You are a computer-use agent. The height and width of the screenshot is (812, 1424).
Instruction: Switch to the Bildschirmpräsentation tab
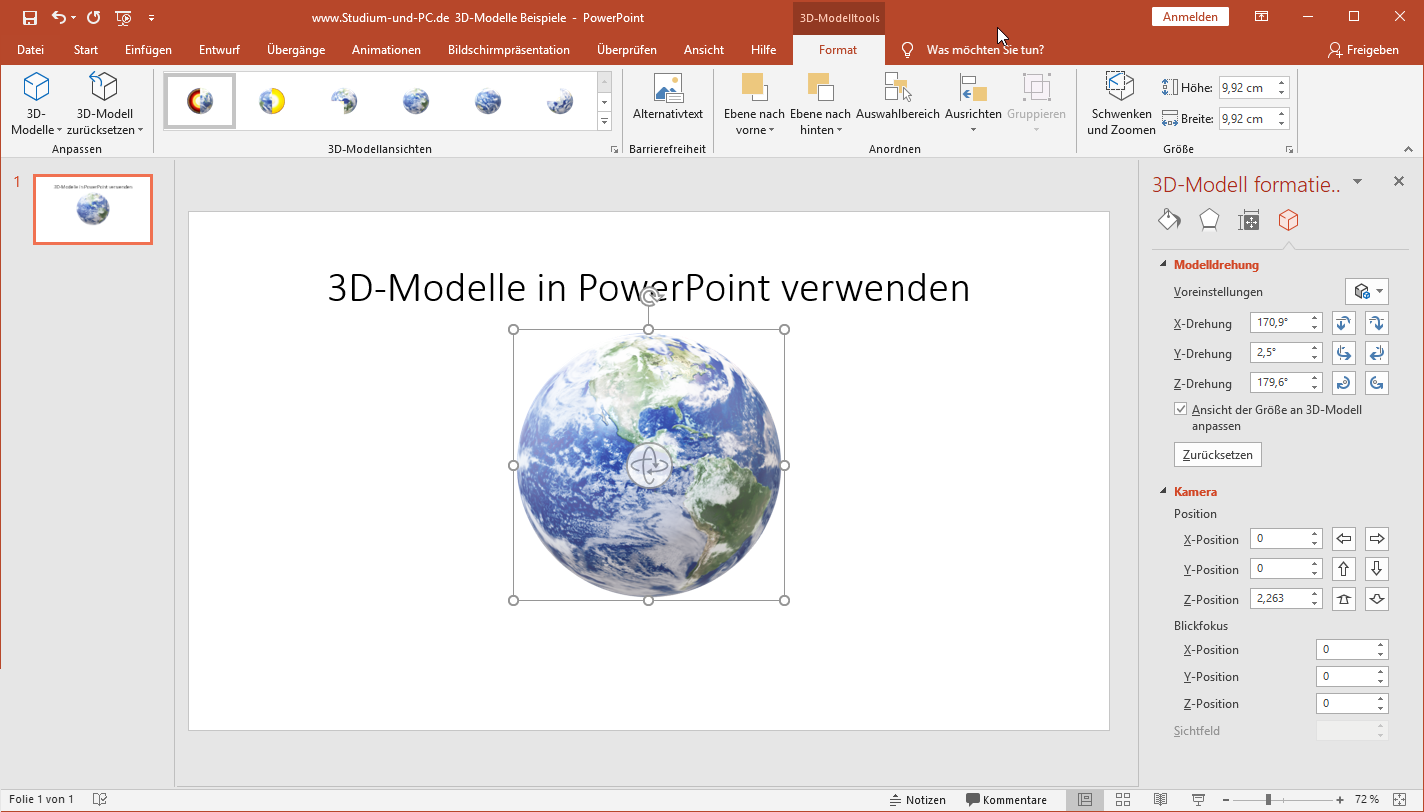click(509, 50)
